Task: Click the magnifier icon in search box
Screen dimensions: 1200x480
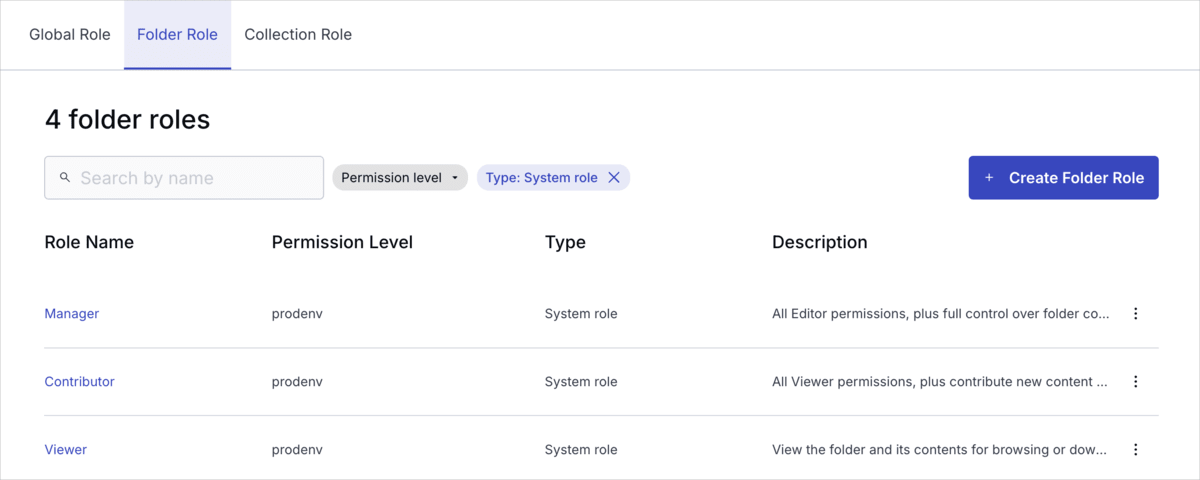Action: (65, 178)
